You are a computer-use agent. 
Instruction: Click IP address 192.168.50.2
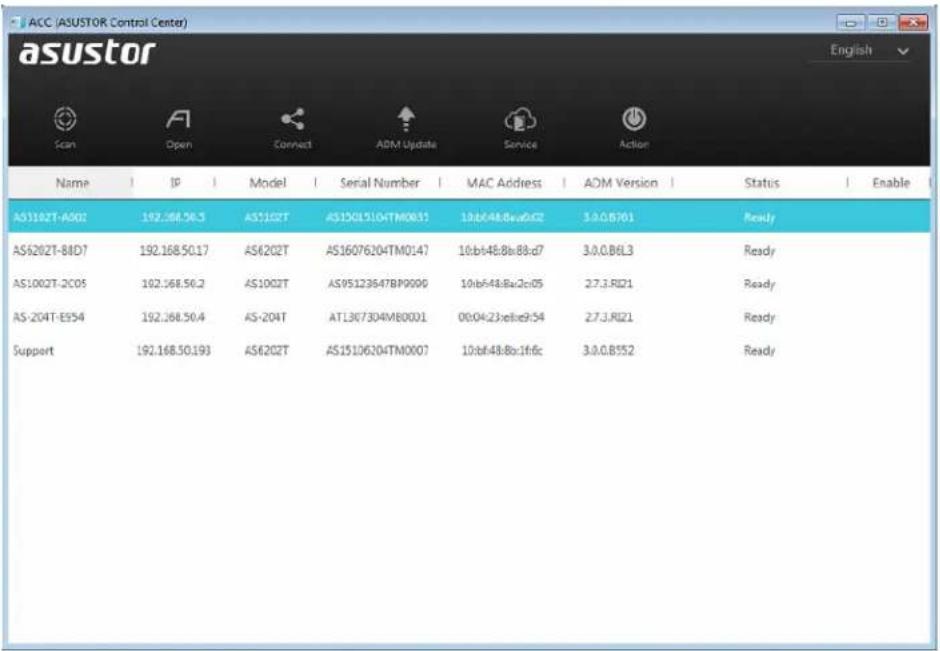[173, 283]
